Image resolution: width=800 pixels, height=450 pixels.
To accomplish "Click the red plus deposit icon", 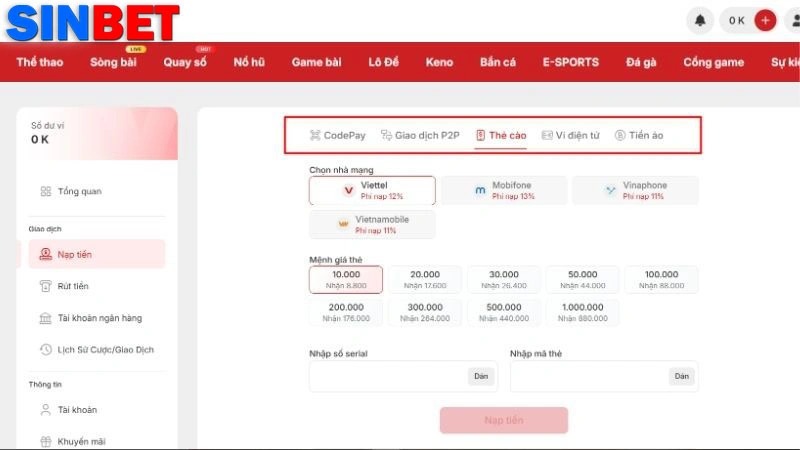I will [x=765, y=20].
